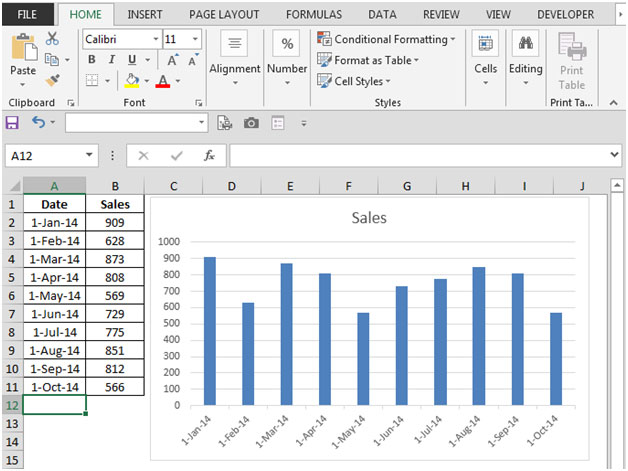Open Clipboard dialog launcher
The height and width of the screenshot is (471, 628).
tap(71, 103)
